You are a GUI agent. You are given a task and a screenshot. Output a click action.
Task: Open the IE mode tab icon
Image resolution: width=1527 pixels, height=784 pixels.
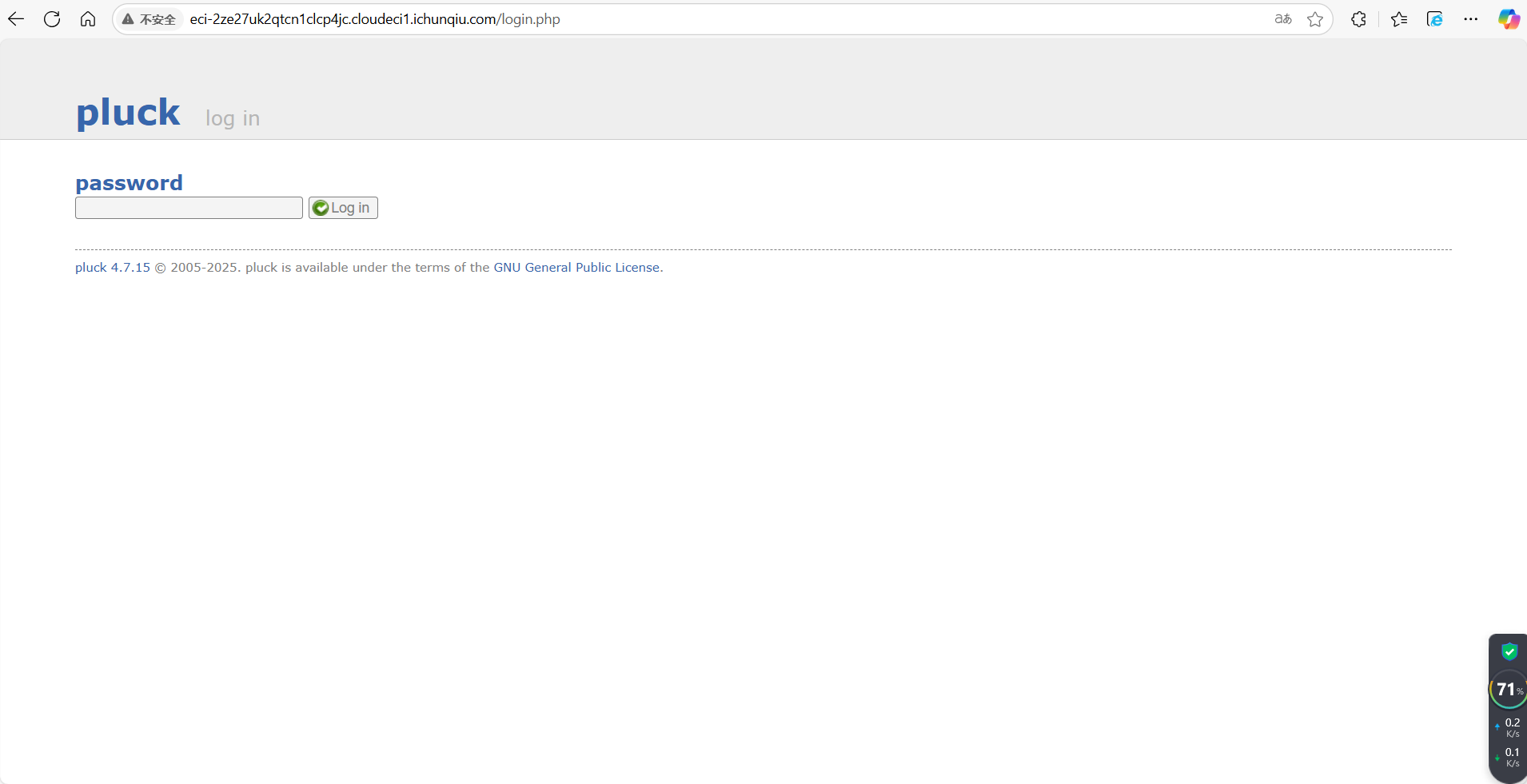point(1435,19)
